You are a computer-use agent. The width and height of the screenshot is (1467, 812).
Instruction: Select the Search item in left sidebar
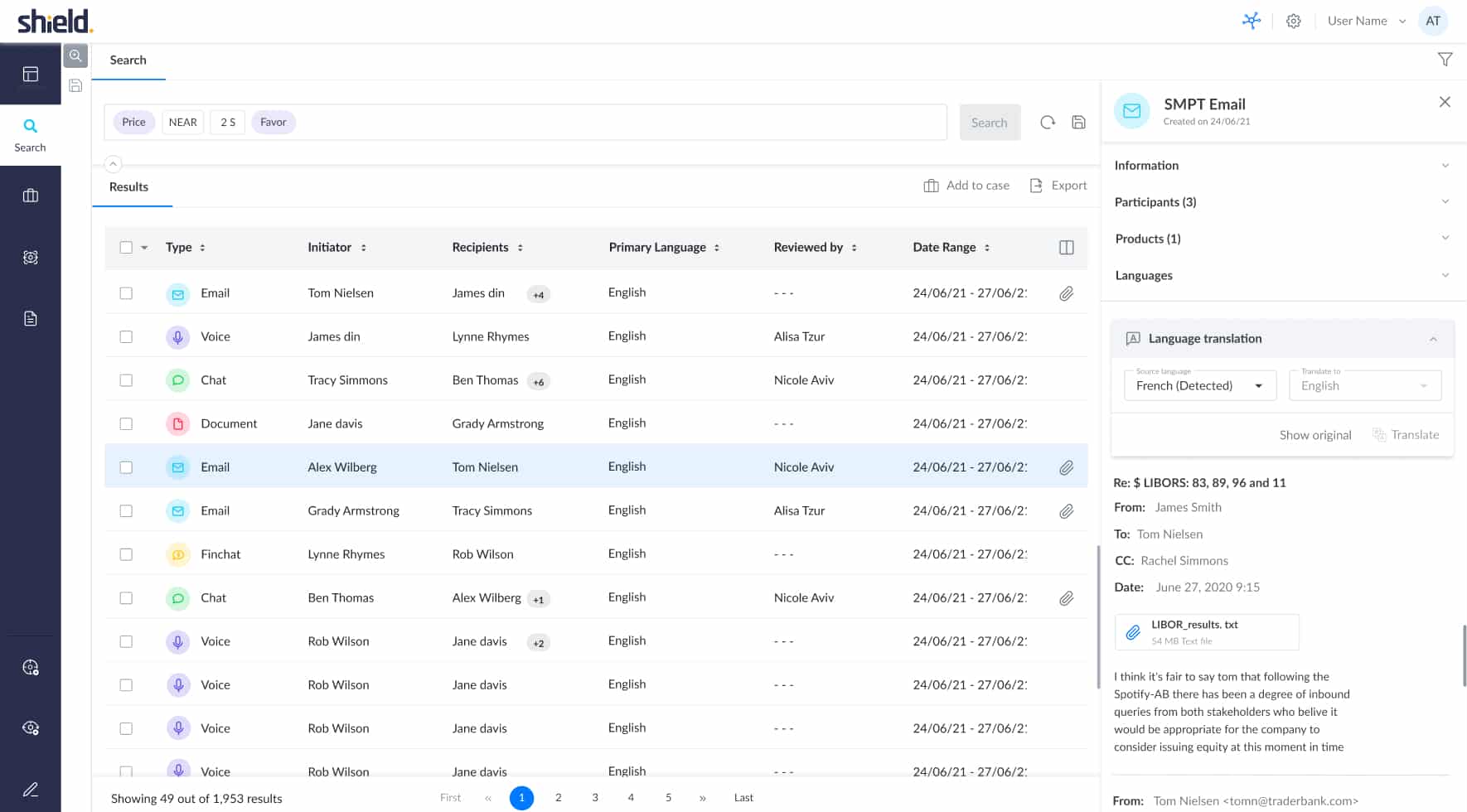tap(31, 135)
